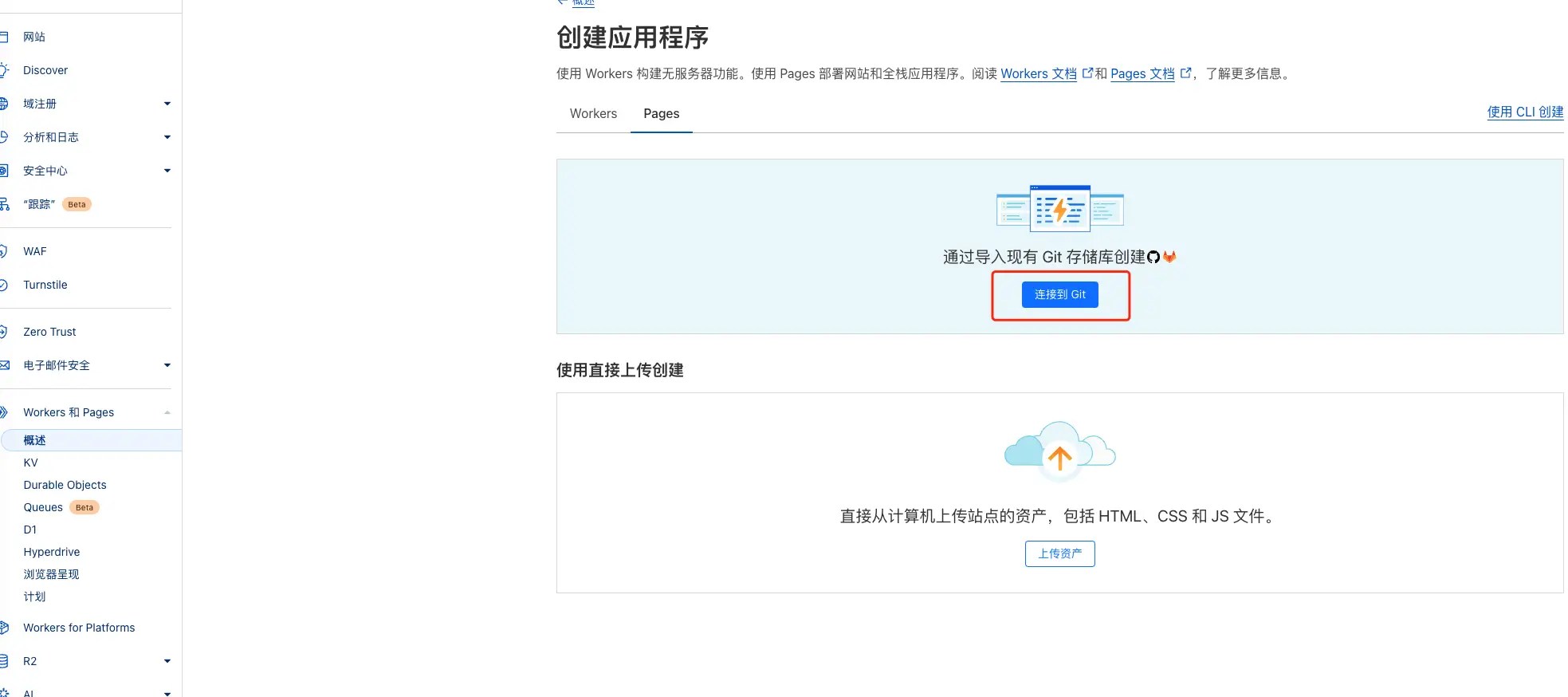Click the 网站 window icon
The image size is (1568, 697).
click(x=3, y=37)
